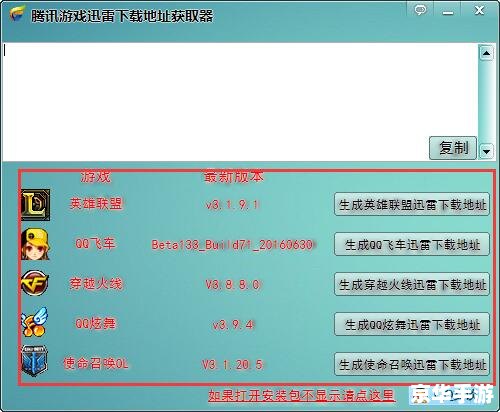Open the 如果打开安装包不显示请点这里 link
Viewport: 500px width, 412px height.
pos(301,396)
